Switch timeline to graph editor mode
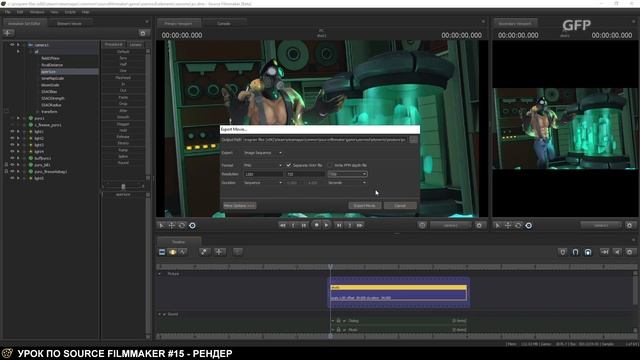The image size is (640, 360). pos(182,252)
